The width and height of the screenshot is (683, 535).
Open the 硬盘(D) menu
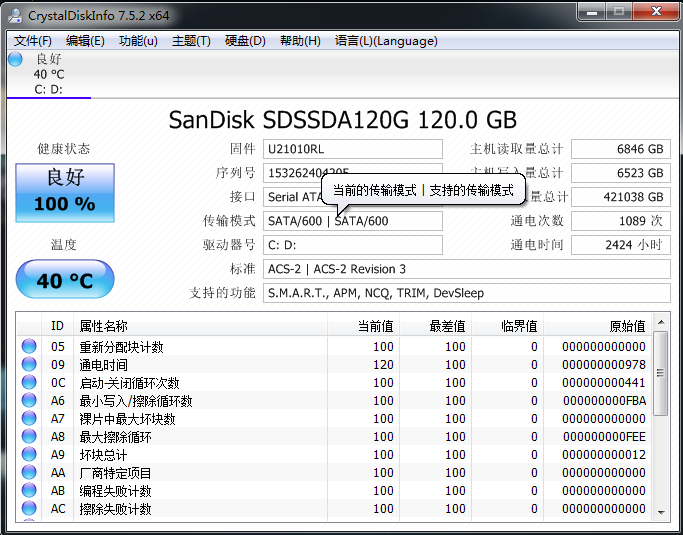[x=245, y=41]
